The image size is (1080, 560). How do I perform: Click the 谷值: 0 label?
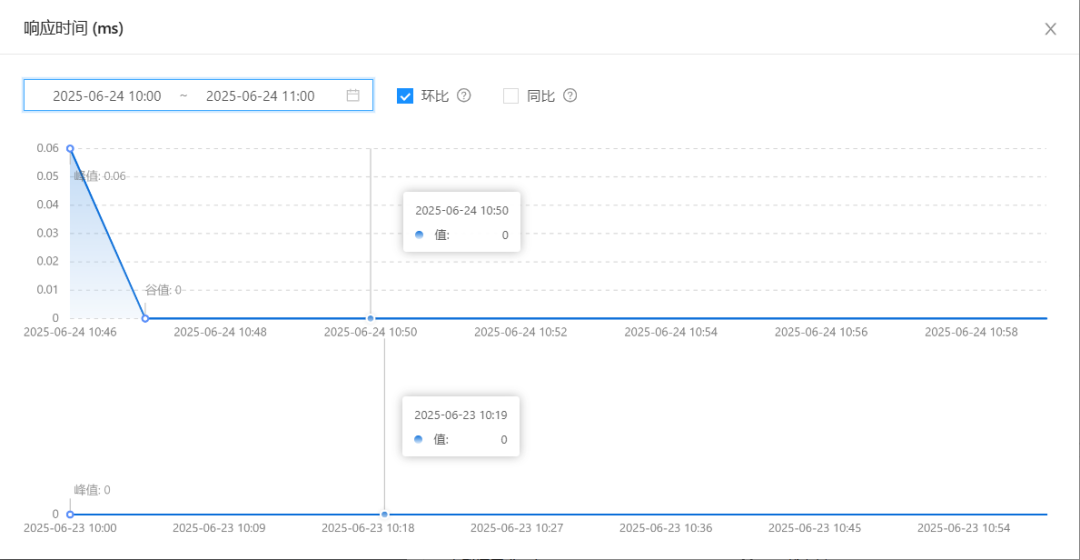[163, 290]
